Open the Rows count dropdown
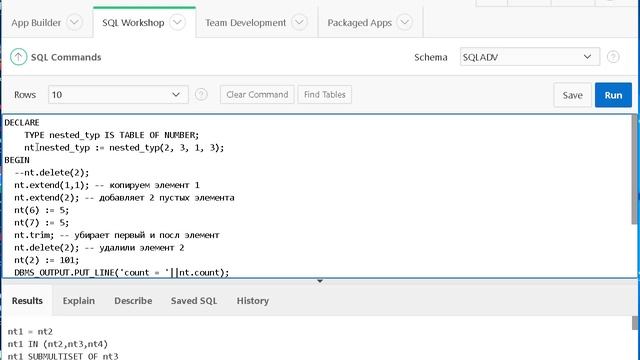640x360 pixels. tap(118, 95)
